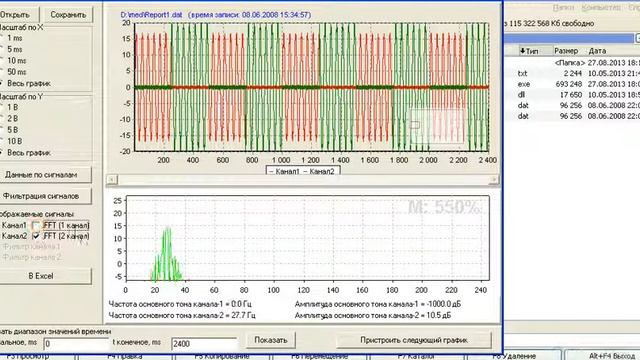Click F6 Перемещение in file manager bar
The height and width of the screenshot is (360, 640).
319,356
